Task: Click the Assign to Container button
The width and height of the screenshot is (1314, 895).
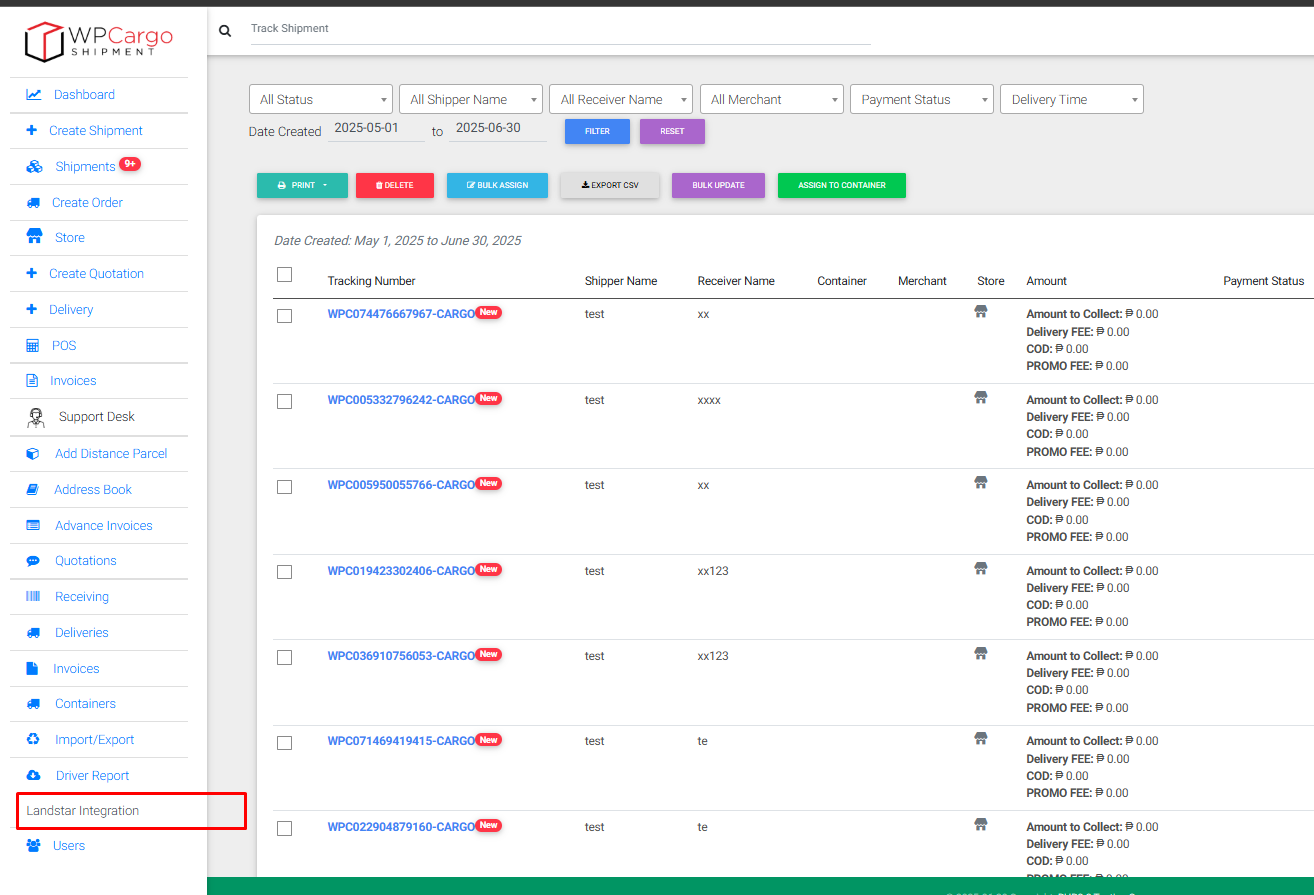Action: click(x=841, y=186)
